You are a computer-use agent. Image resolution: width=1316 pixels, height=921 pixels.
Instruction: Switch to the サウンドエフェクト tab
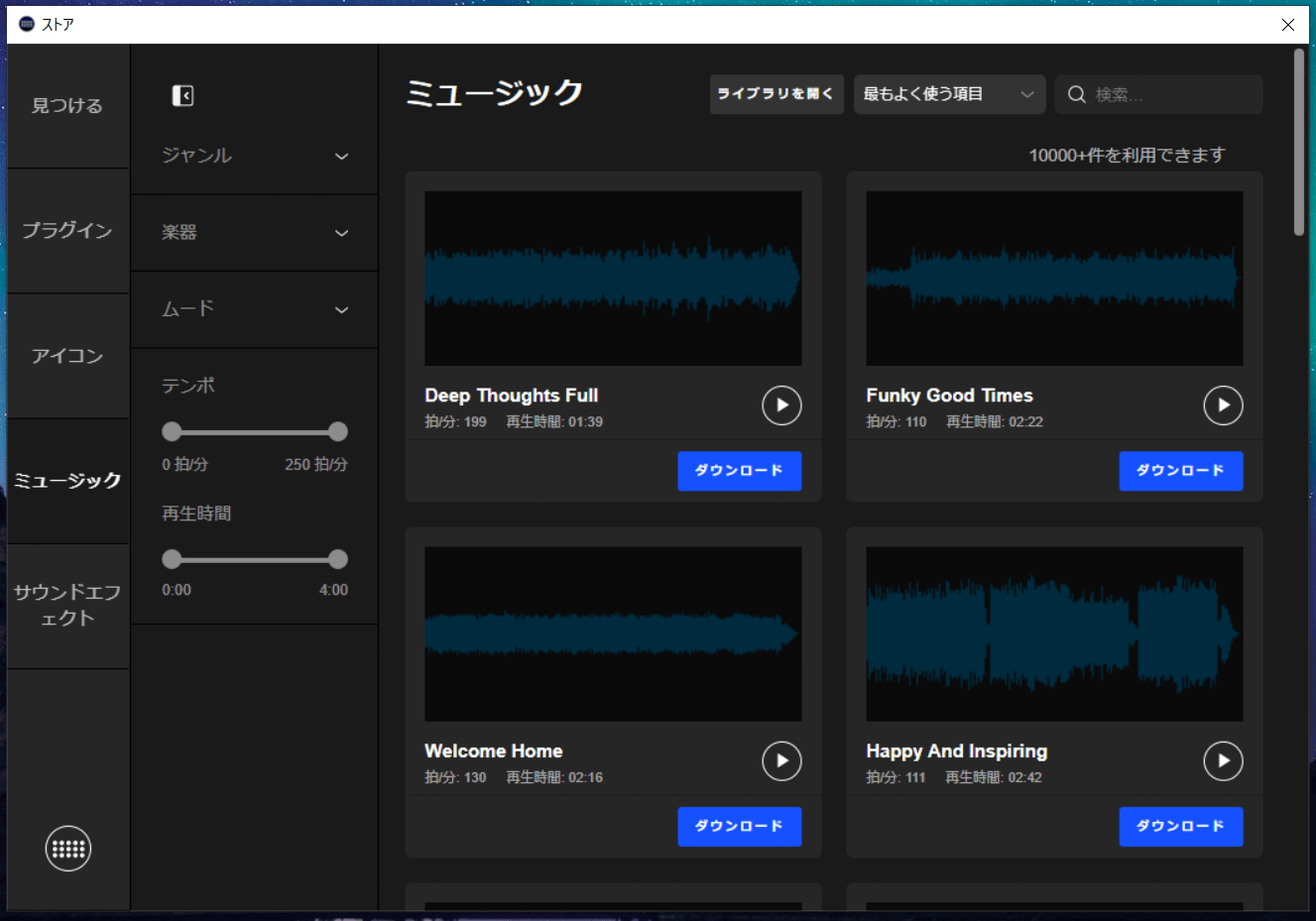click(67, 606)
